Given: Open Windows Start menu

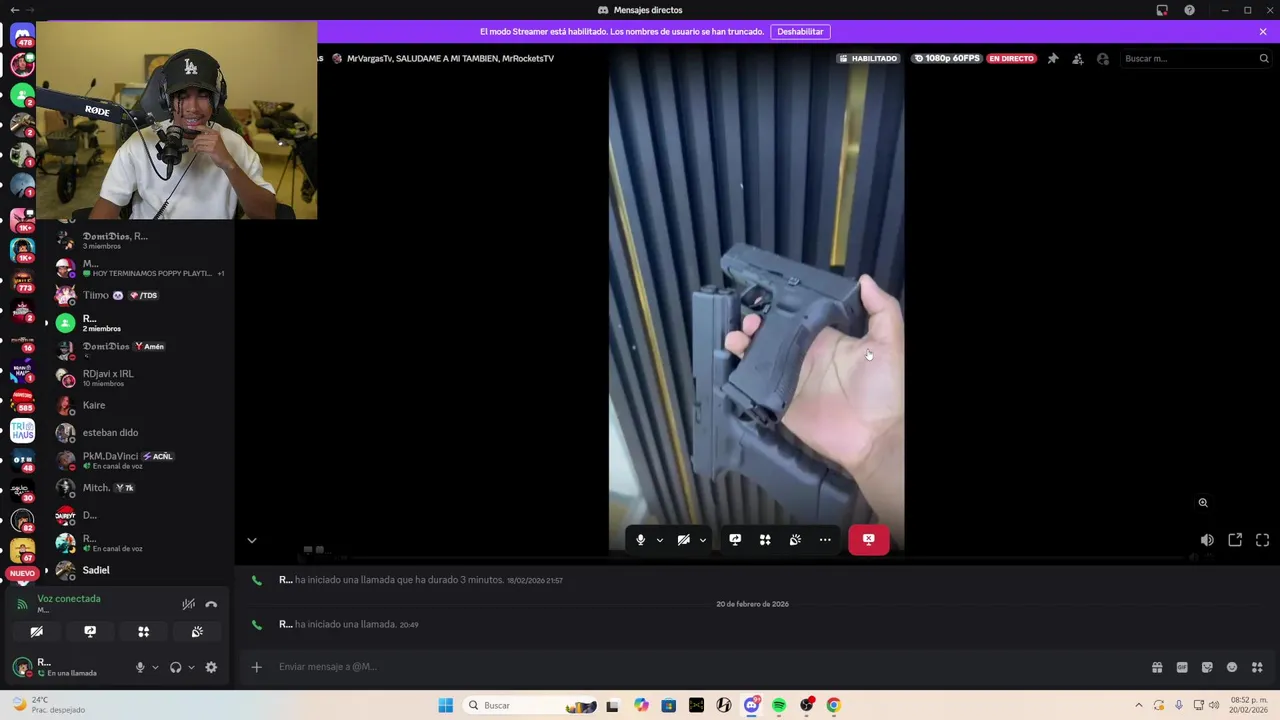Looking at the screenshot, I should point(445,705).
